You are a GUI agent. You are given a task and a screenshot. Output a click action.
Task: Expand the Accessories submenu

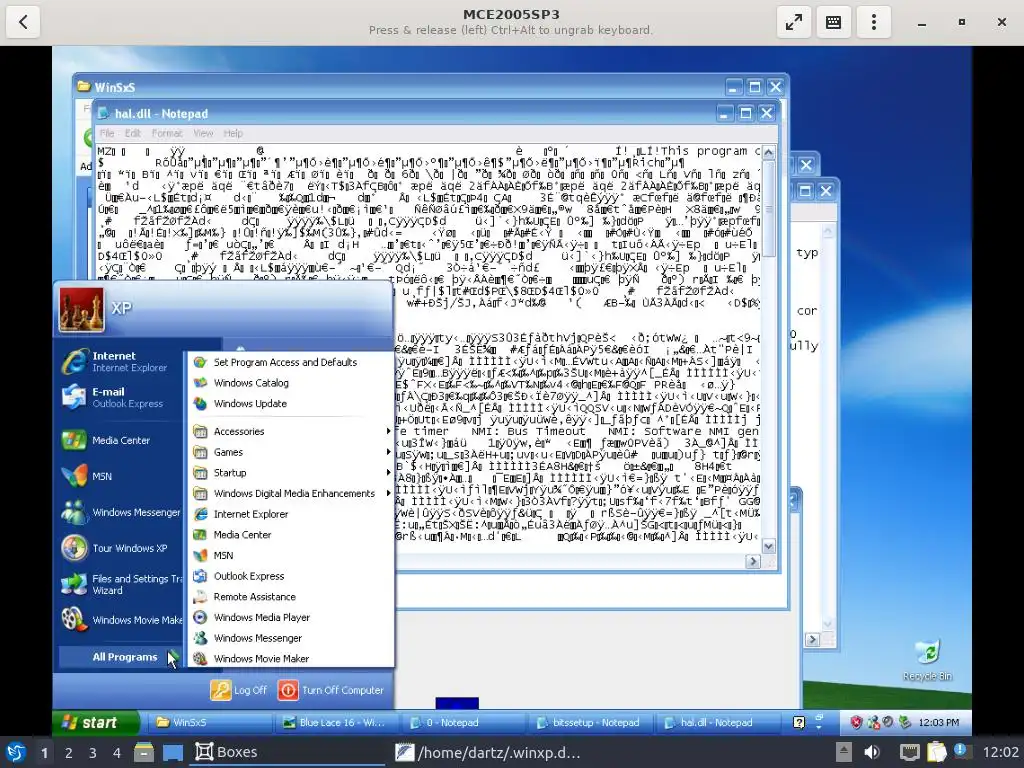point(291,431)
